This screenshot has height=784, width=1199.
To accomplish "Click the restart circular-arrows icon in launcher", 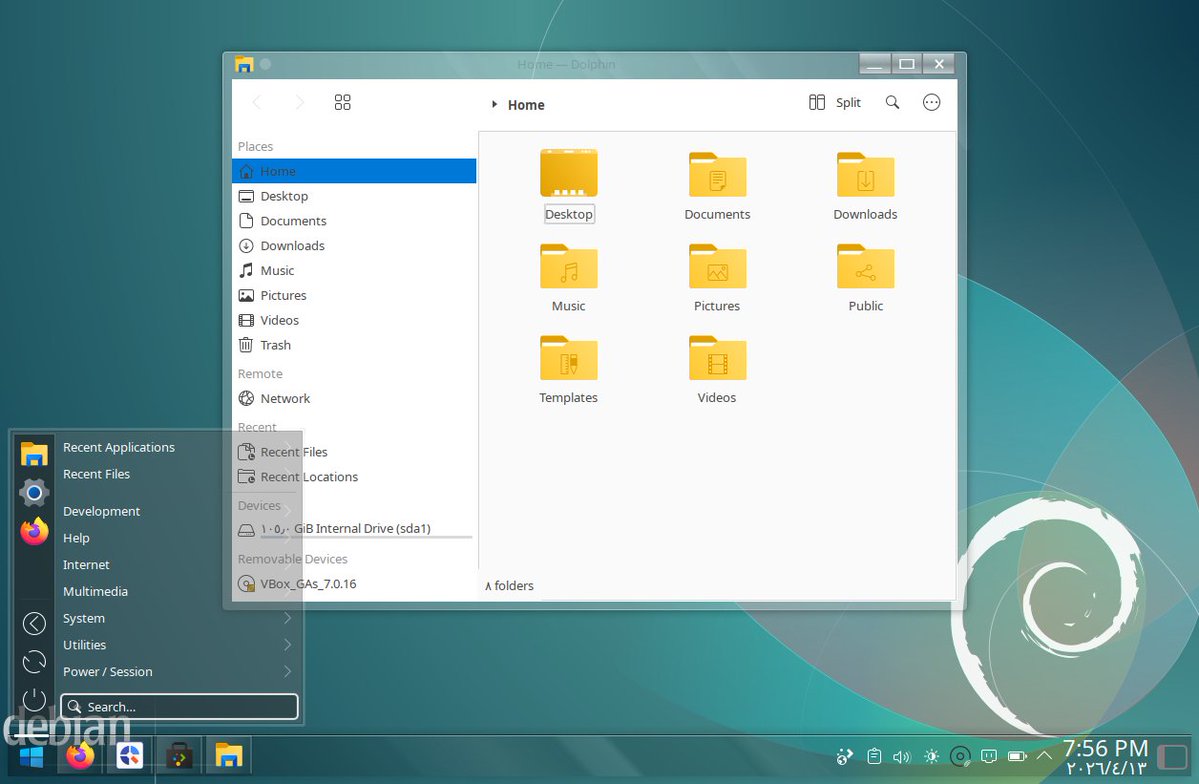I will click(34, 662).
